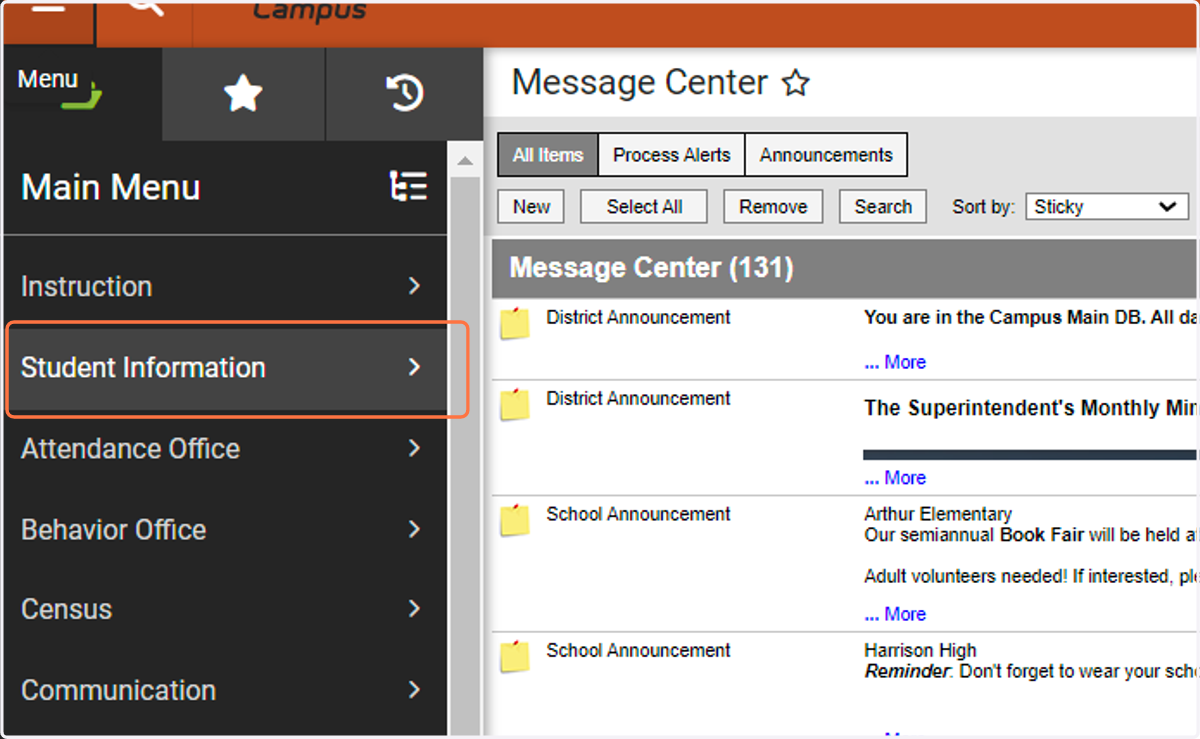Open the Sort by Sticky dropdown

1106,207
